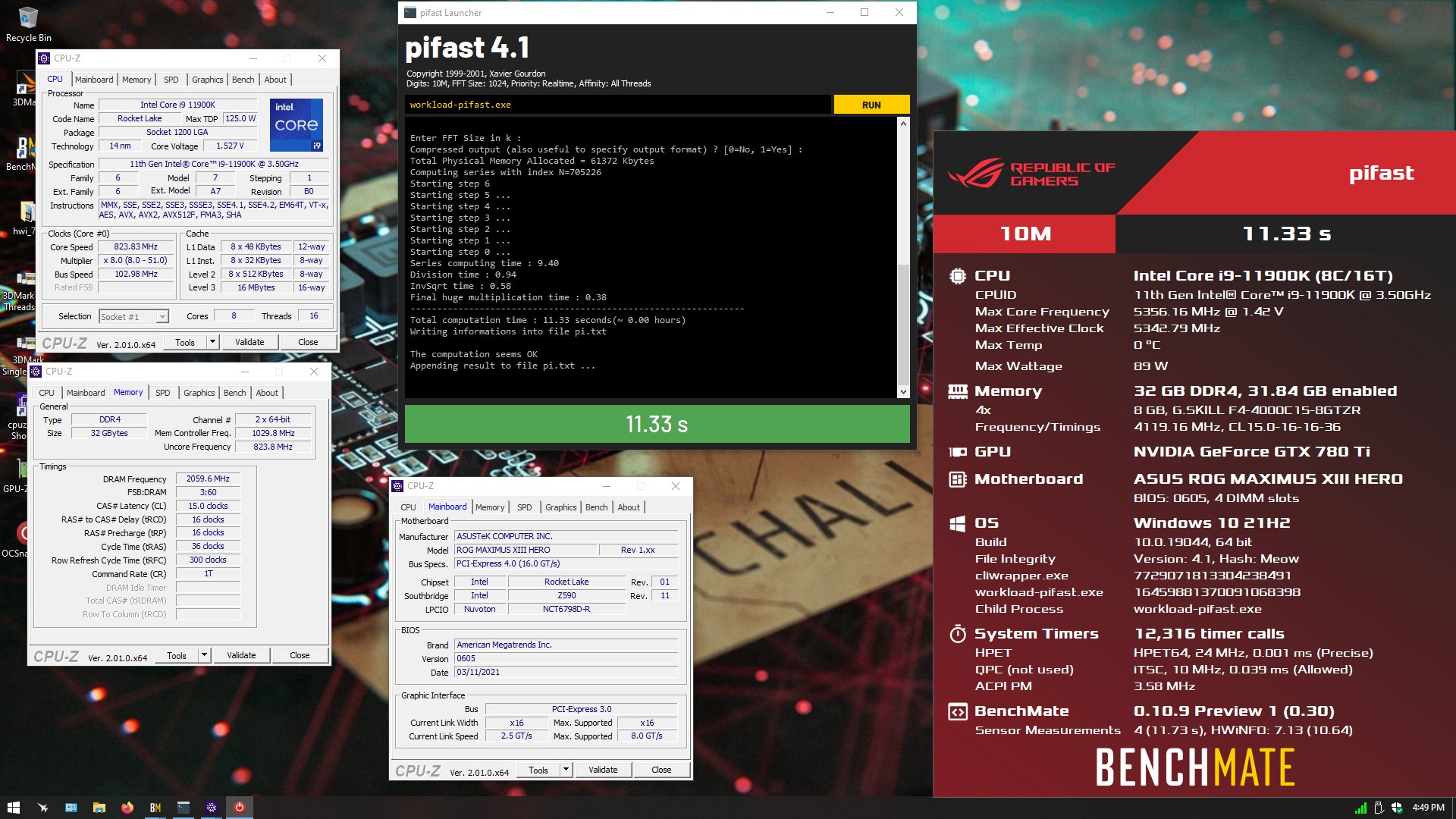Viewport: 1456px width, 819px height.
Task: Click the red power taskbar icon
Action: (239, 808)
